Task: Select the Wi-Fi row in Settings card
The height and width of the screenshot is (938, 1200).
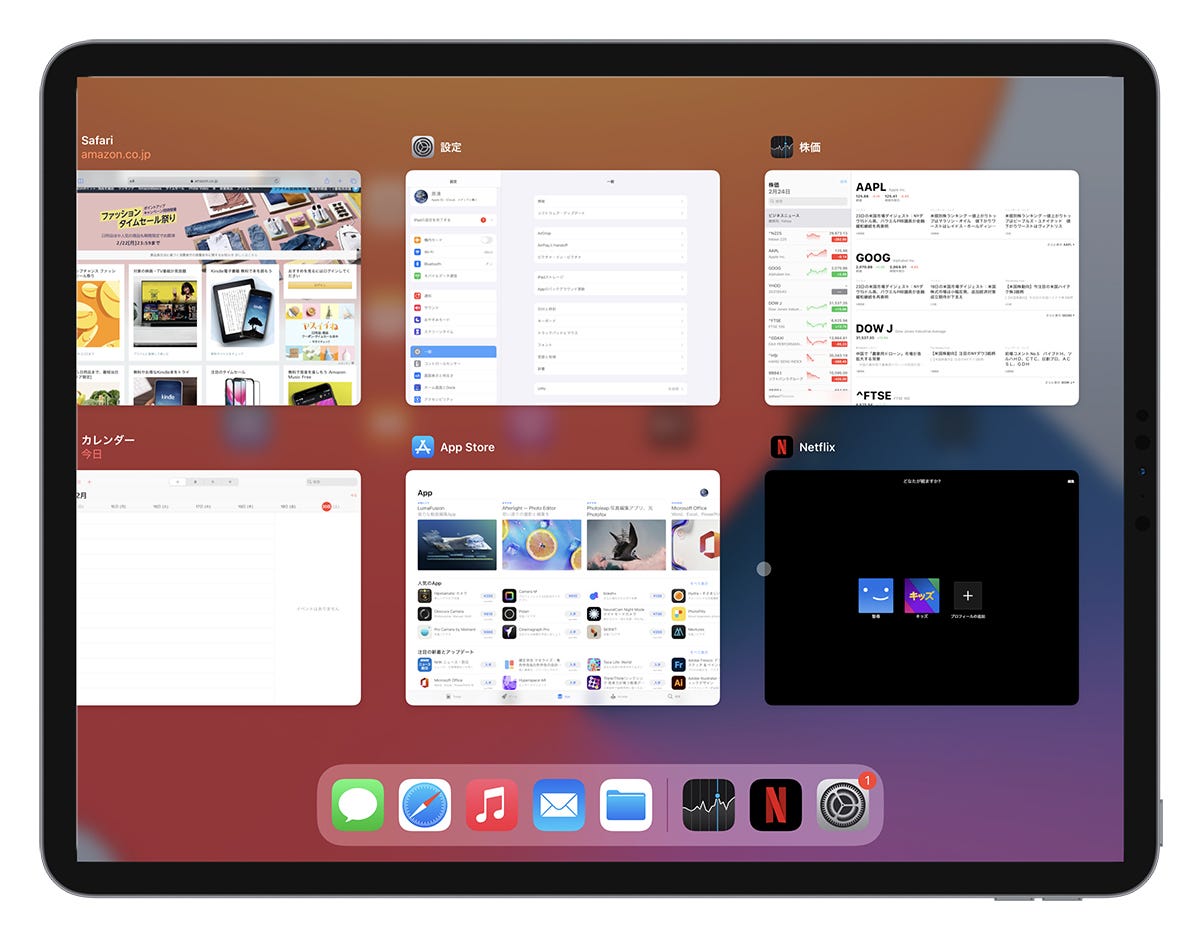Action: [x=453, y=252]
